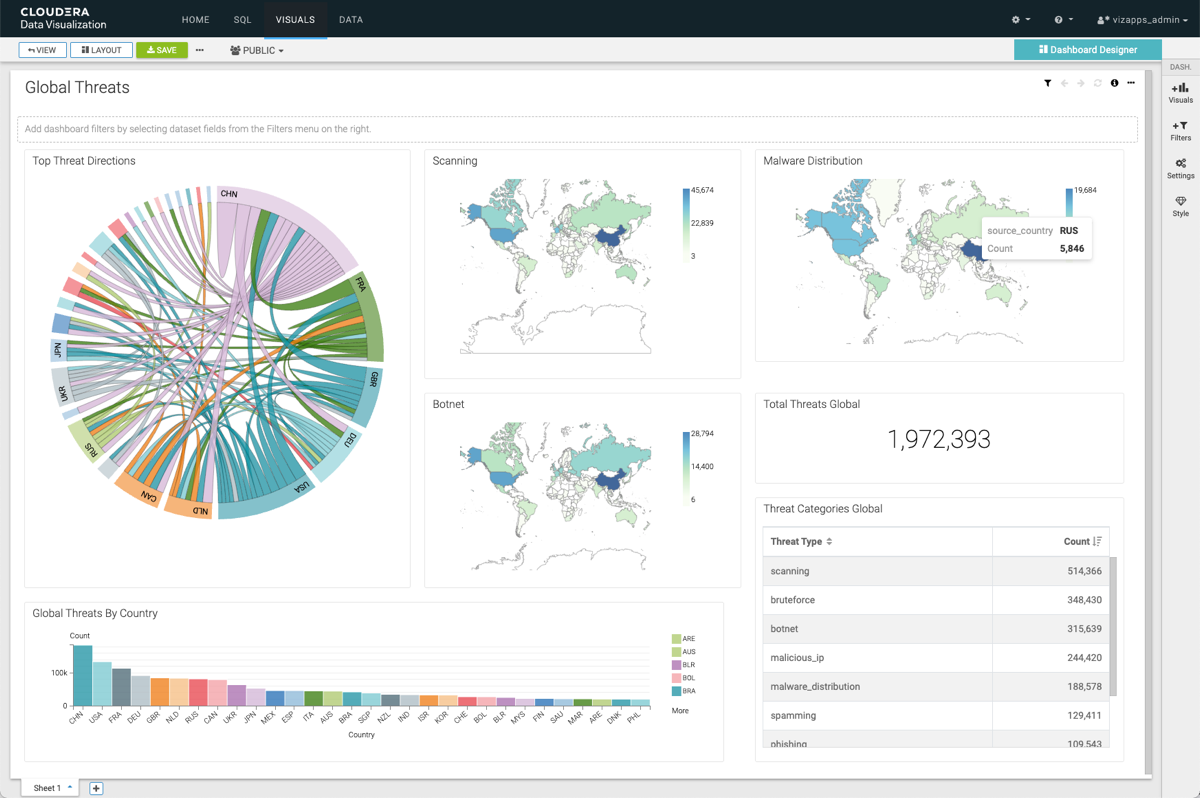This screenshot has width=1200, height=798.
Task: Open the add Filters sidebar panel
Action: [x=1180, y=130]
